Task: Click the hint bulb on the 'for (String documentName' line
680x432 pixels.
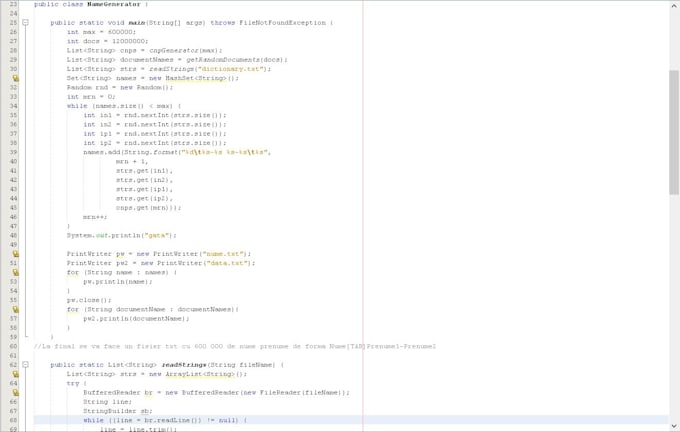Action: click(x=16, y=310)
